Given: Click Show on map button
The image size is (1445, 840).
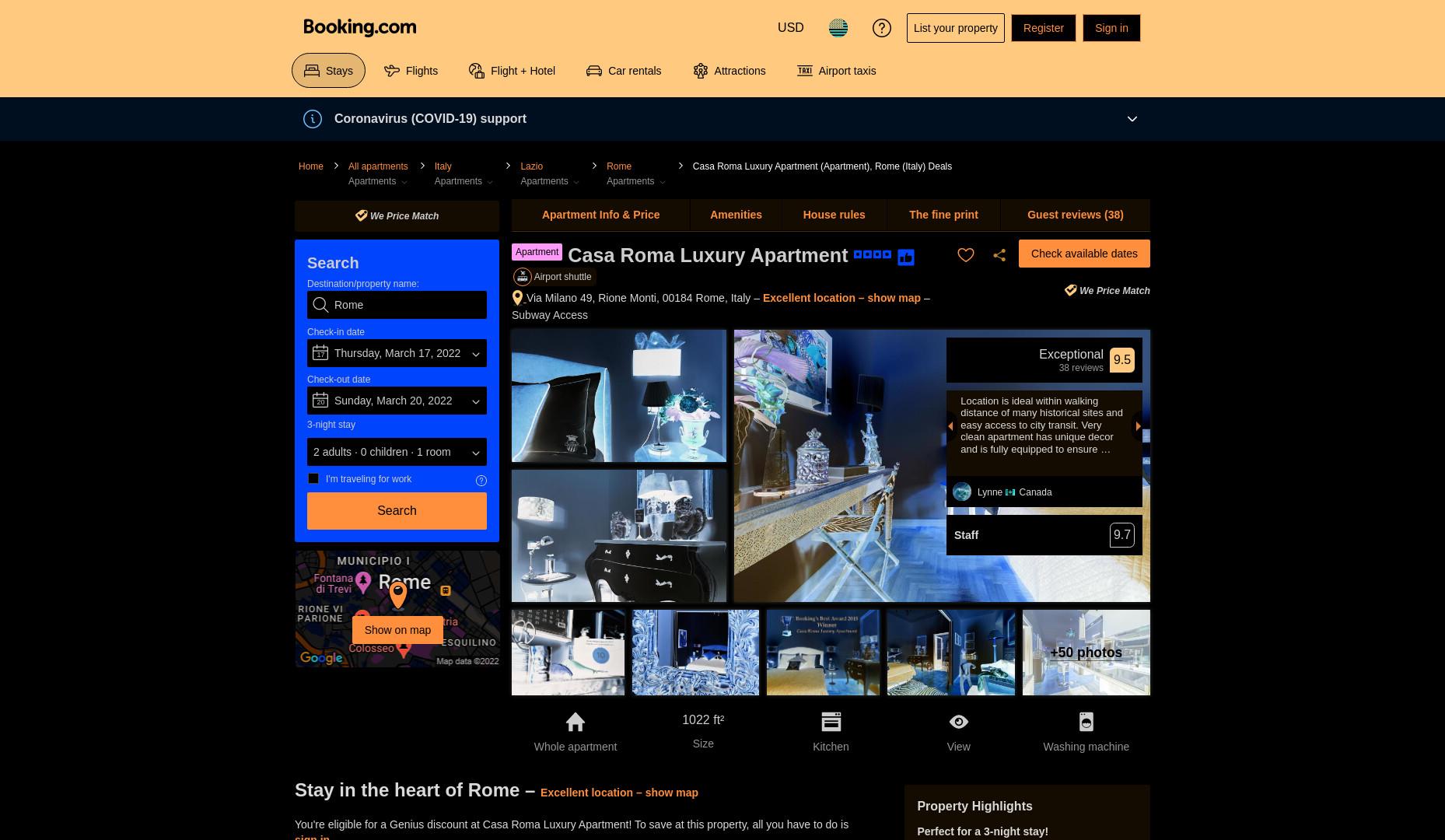Looking at the screenshot, I should [397, 630].
